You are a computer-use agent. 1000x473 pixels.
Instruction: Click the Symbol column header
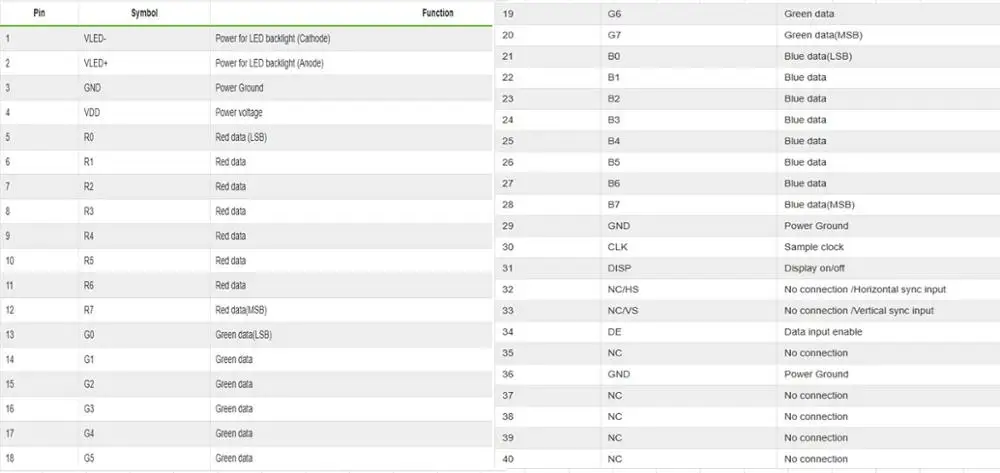coord(144,14)
